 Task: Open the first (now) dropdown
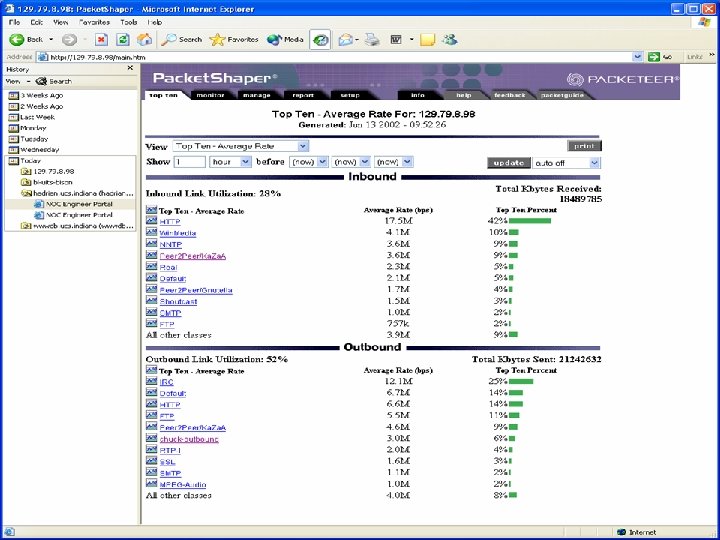(x=308, y=162)
